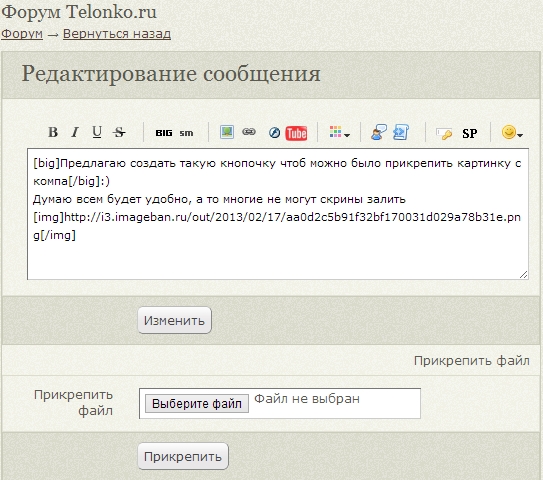Insert small text tag (sm)

tap(186, 133)
